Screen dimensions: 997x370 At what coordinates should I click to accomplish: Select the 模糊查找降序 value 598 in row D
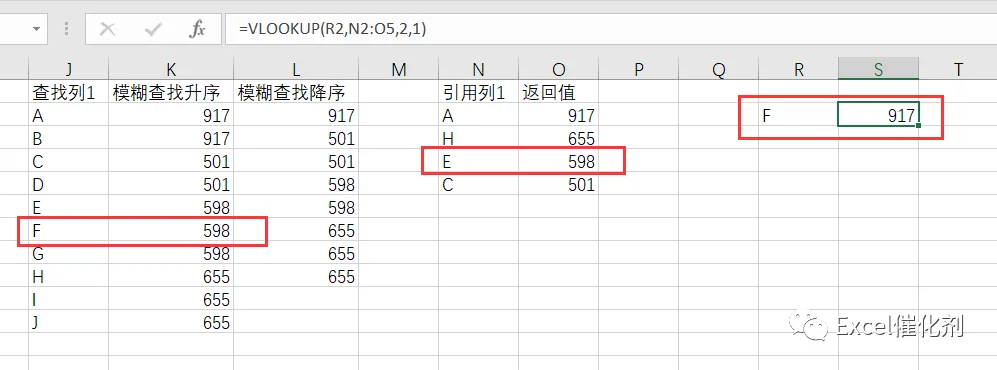click(x=296, y=184)
